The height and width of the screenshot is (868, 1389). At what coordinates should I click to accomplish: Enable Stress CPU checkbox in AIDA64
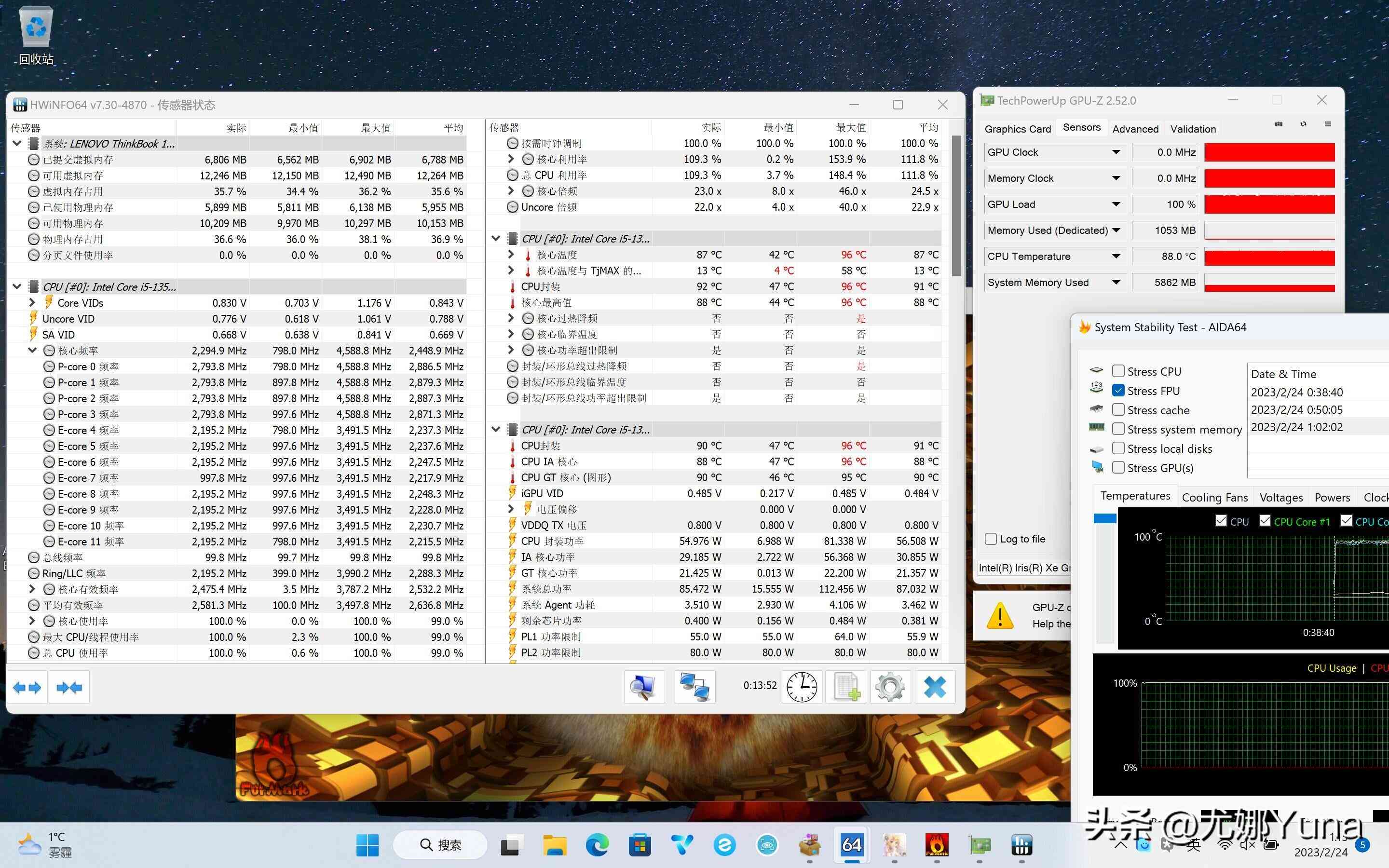(x=1117, y=371)
